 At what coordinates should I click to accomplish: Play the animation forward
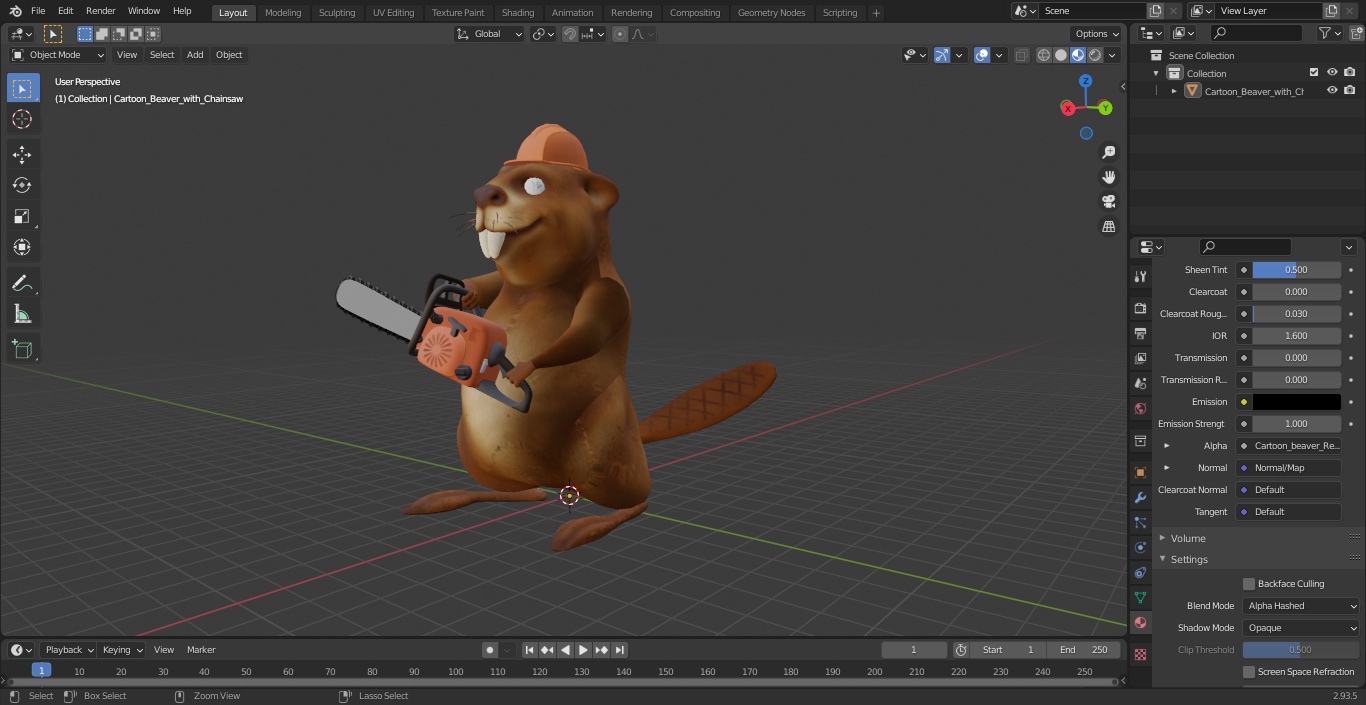(584, 650)
